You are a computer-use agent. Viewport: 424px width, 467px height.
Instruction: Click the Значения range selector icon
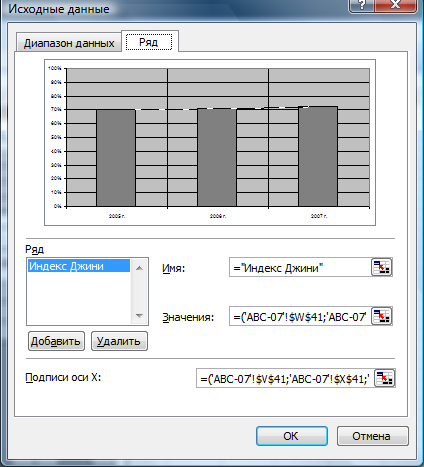(x=381, y=316)
